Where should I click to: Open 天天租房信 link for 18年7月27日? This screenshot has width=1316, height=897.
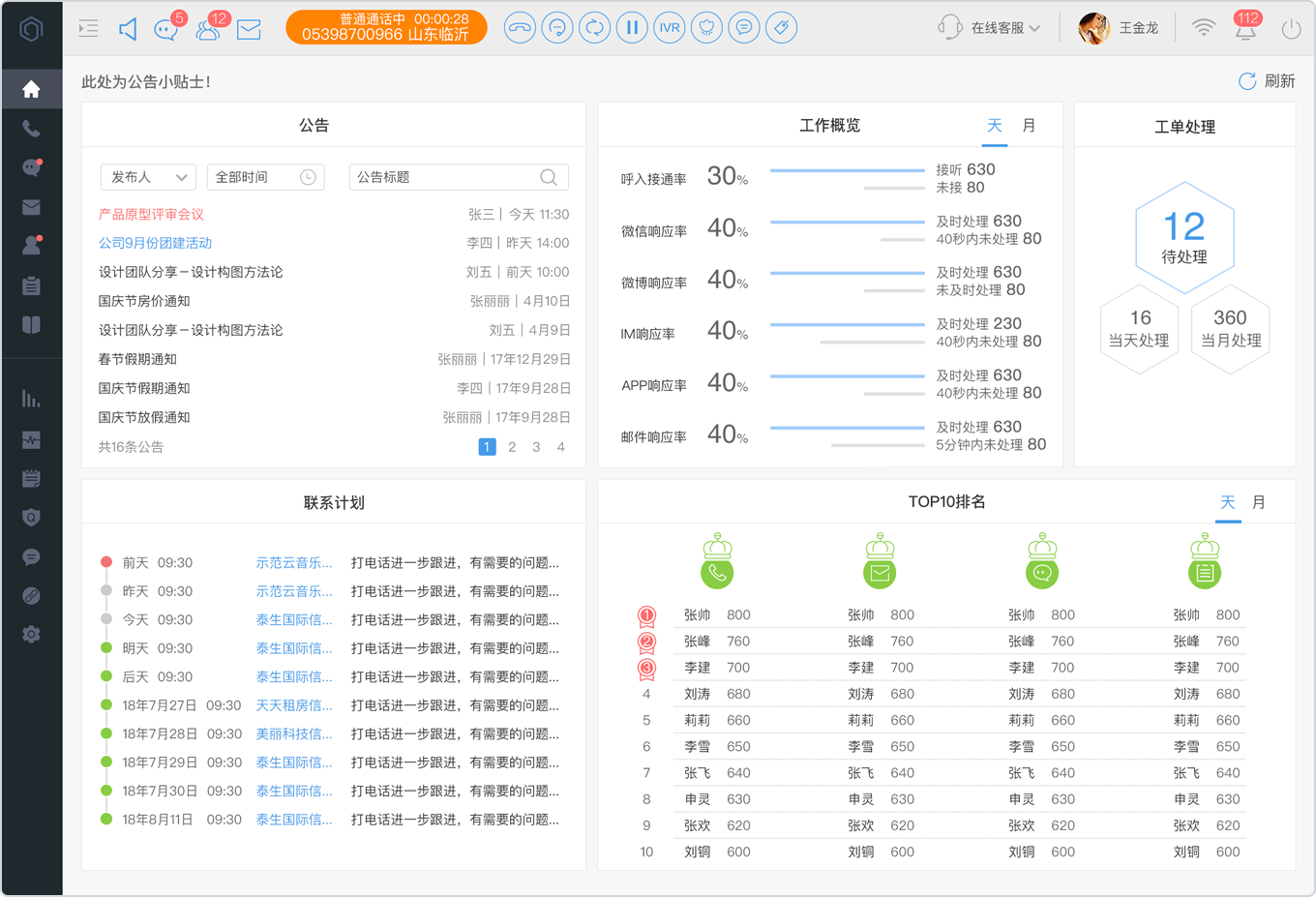click(x=294, y=705)
